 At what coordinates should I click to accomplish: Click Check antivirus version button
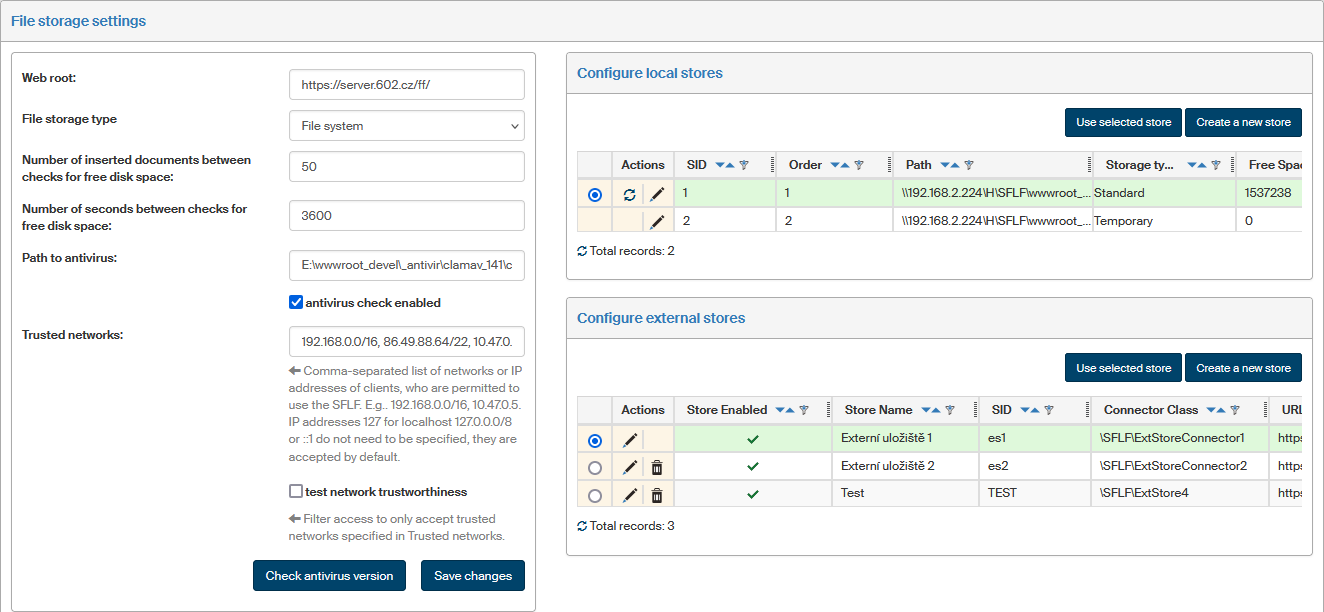point(330,576)
